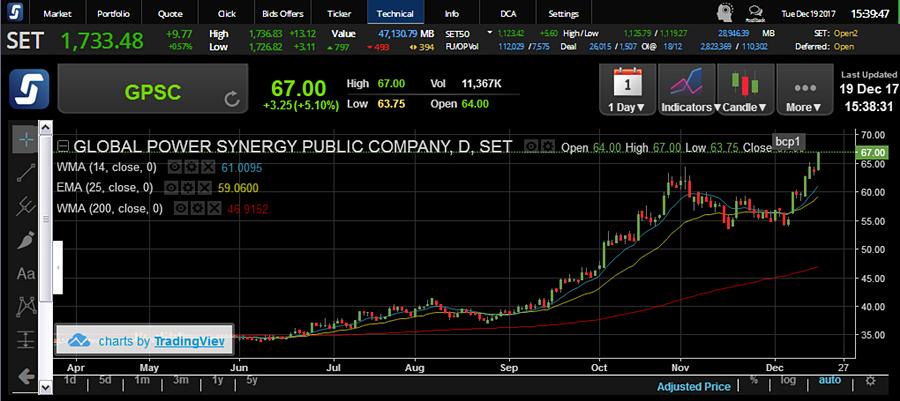Viewport: 900px width, 401px height.
Task: Follow the TradingView link
Action: pos(189,341)
